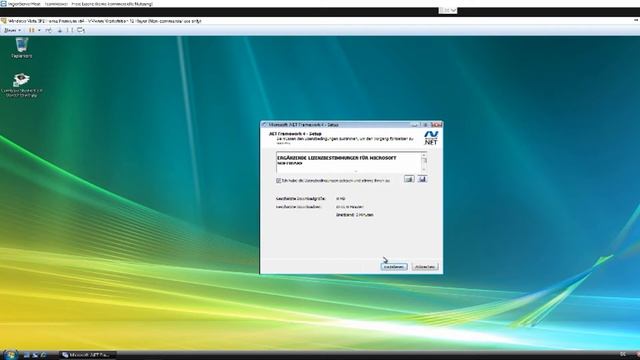Screen dimensions: 640x360
Task: Click the Installieren button in the setup dialog
Action: [x=394, y=267]
